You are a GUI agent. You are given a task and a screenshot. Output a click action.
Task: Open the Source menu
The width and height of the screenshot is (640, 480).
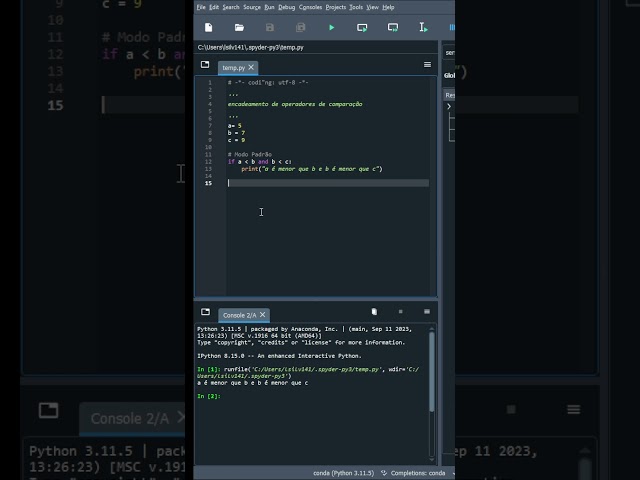(252, 7)
